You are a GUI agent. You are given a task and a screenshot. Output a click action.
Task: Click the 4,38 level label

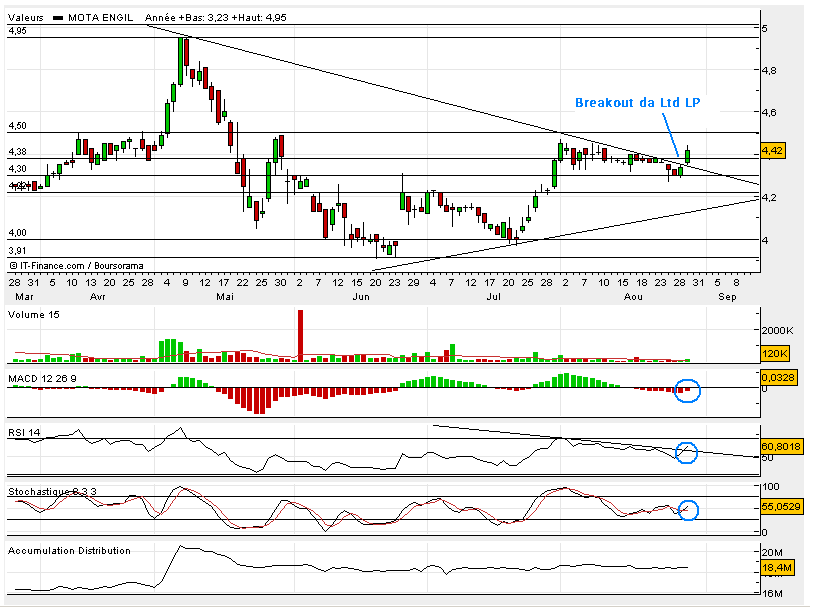17,152
